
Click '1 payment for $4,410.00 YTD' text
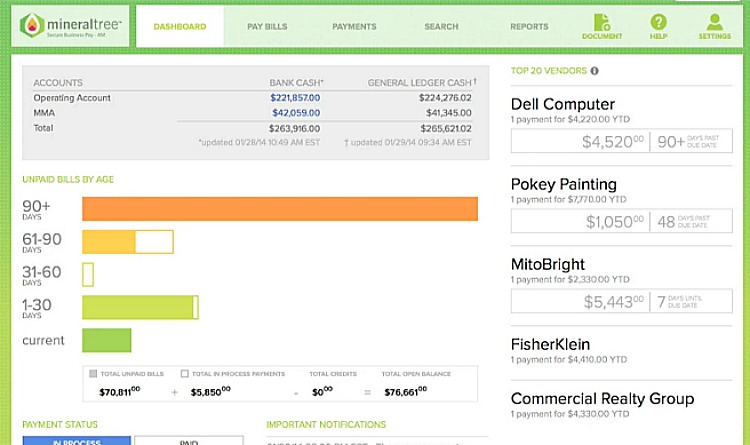coord(569,359)
